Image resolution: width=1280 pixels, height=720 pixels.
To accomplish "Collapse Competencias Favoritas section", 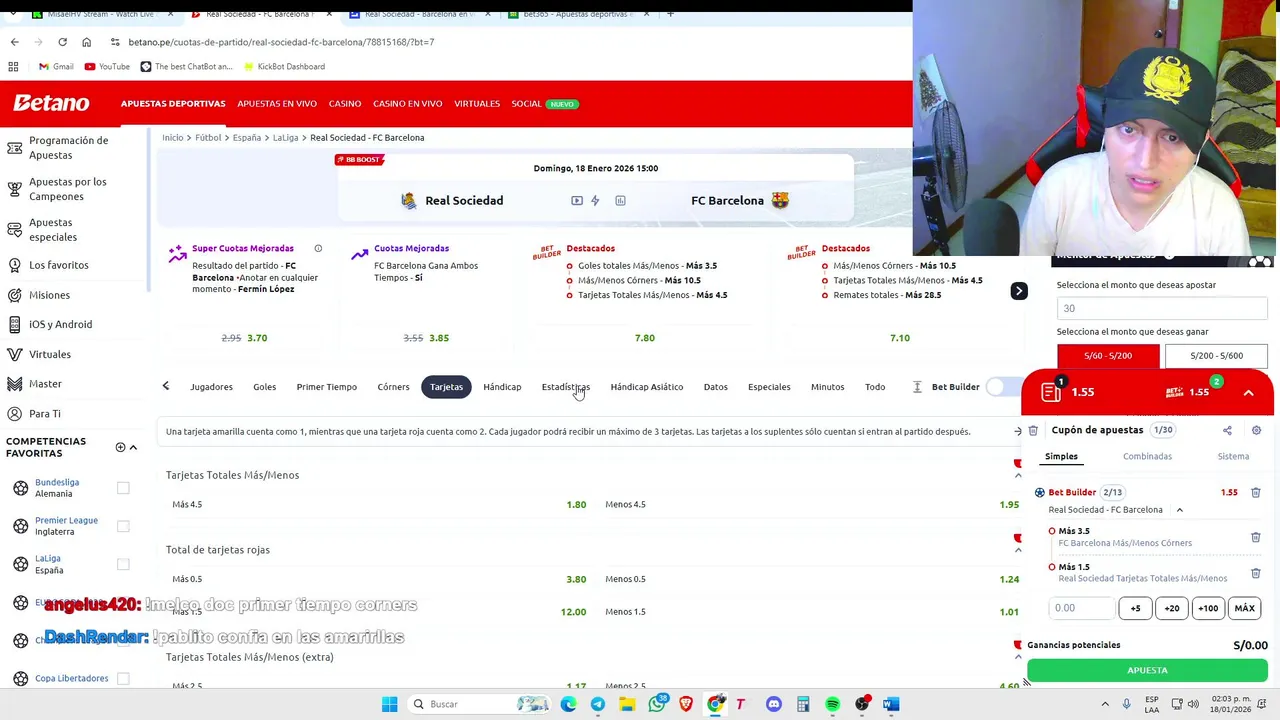I will [133, 447].
